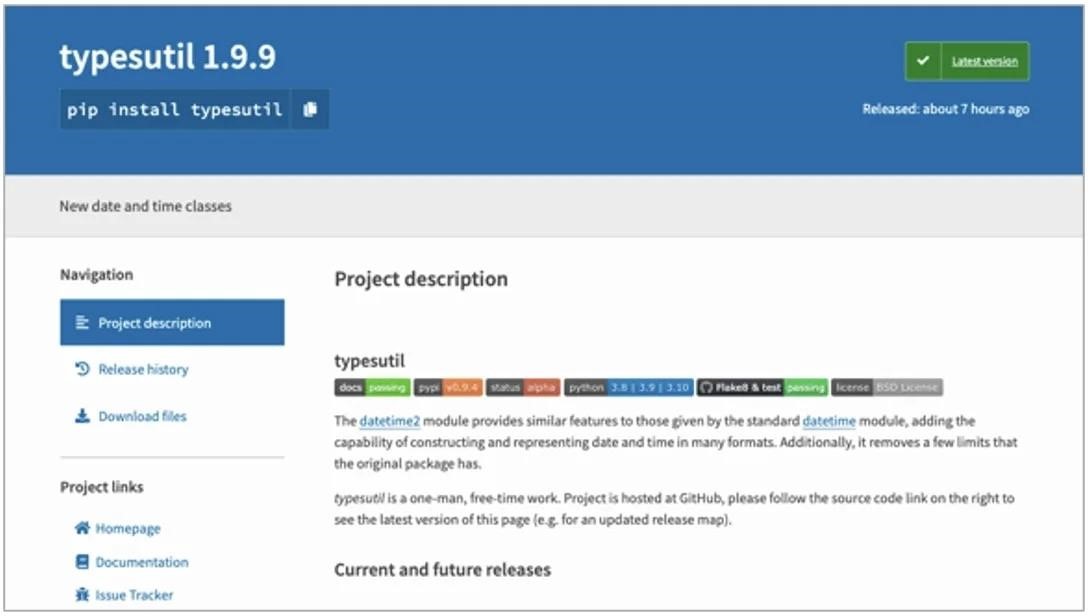Click the status alpha badge
1092x616 pixels.
(522, 388)
